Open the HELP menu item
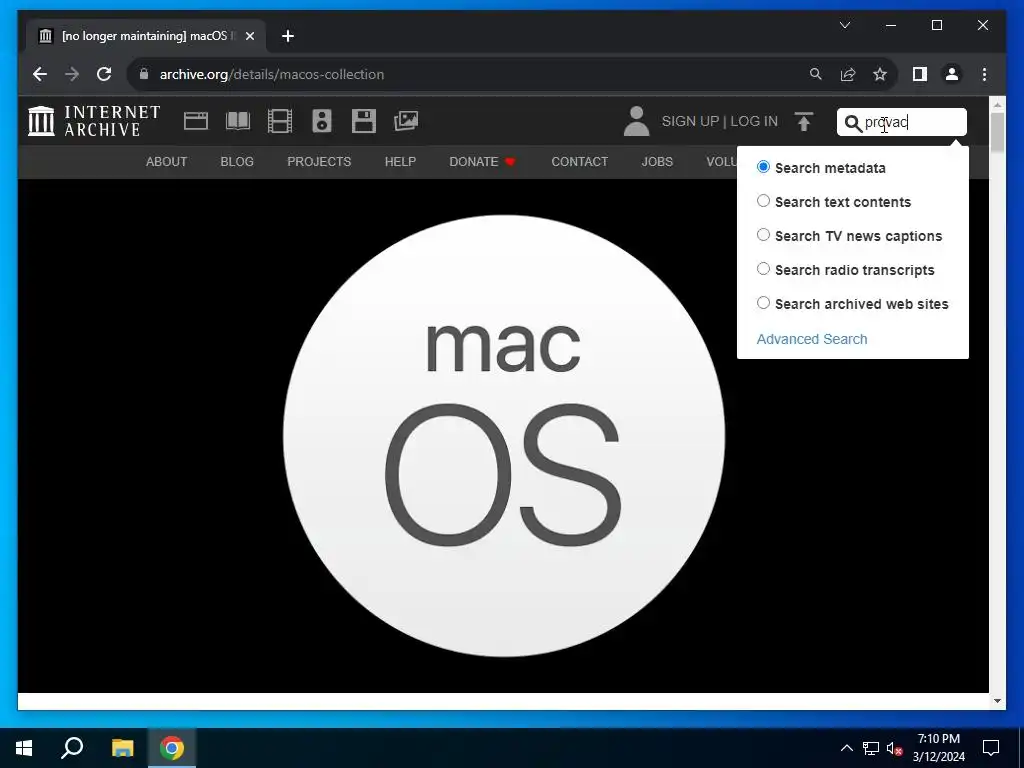Screen dimensions: 1024x768 tap(400, 161)
